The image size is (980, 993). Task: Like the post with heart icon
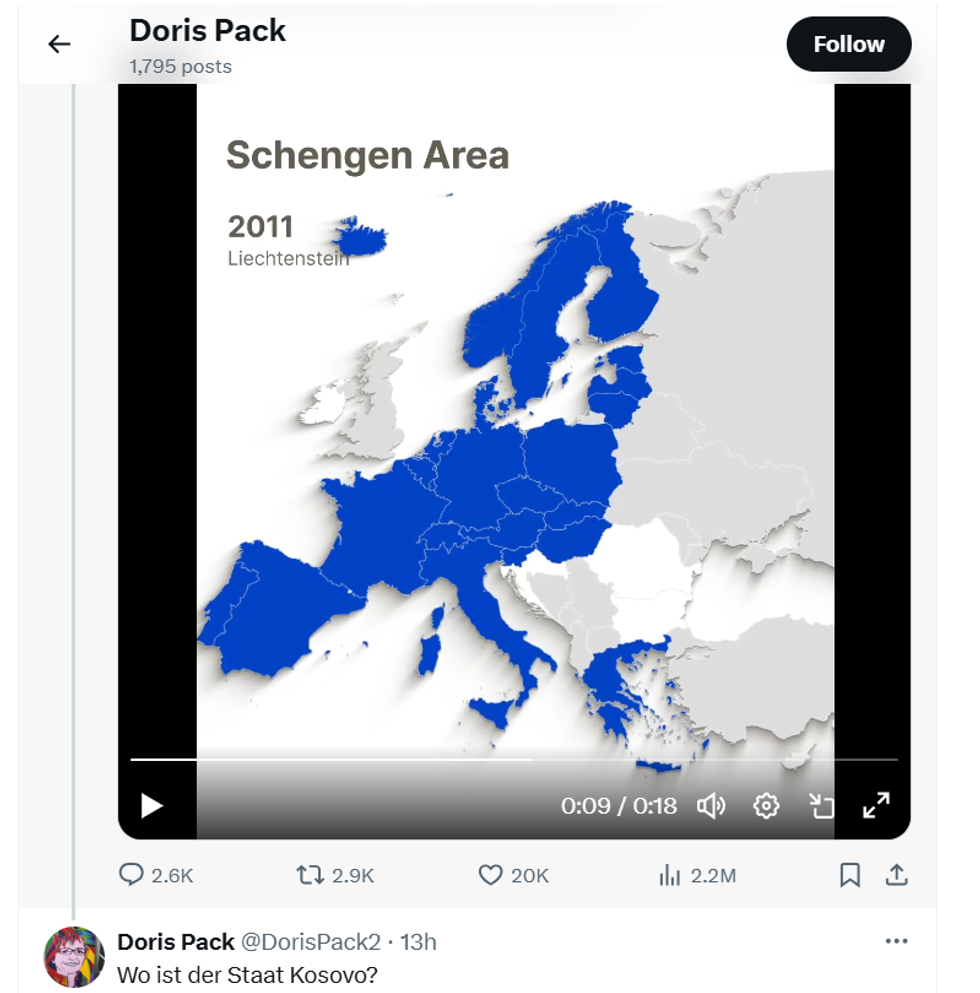(x=490, y=875)
